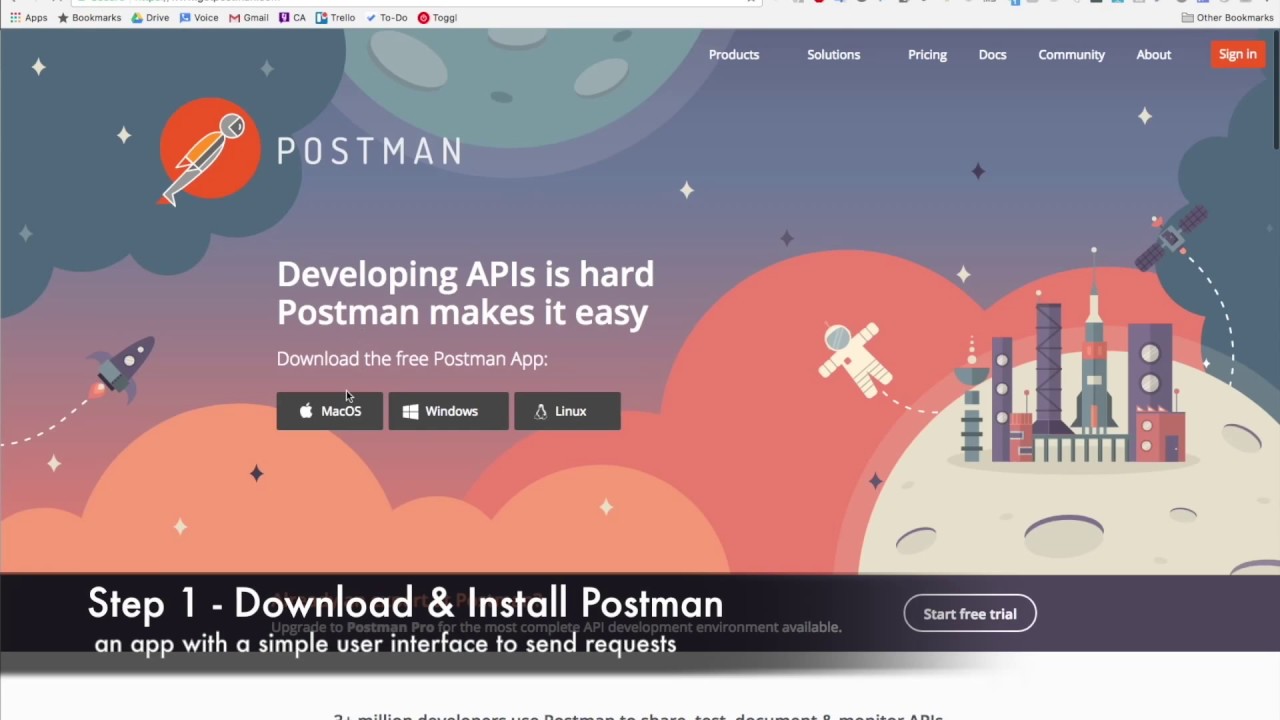Open the Solutions menu
The image size is (1280, 720).
click(833, 55)
